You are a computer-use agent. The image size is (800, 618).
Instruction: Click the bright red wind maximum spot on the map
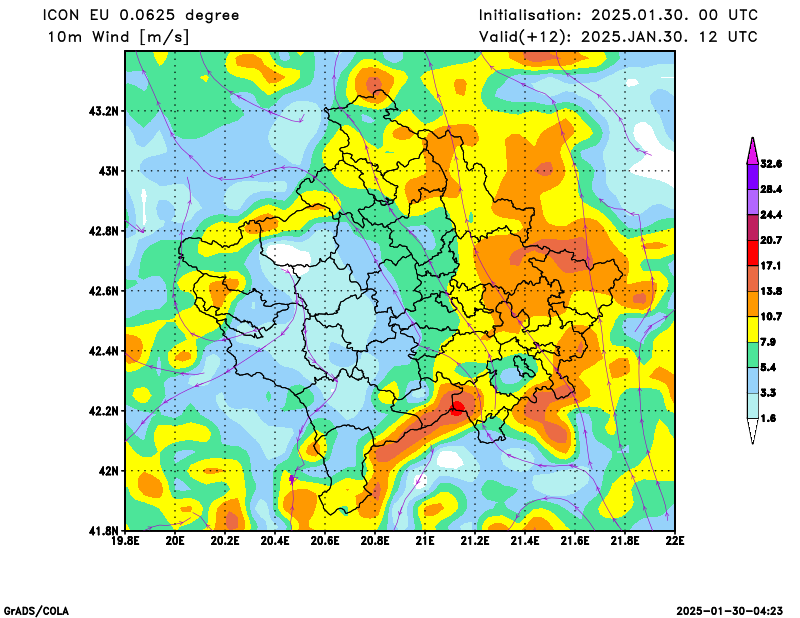(457, 408)
